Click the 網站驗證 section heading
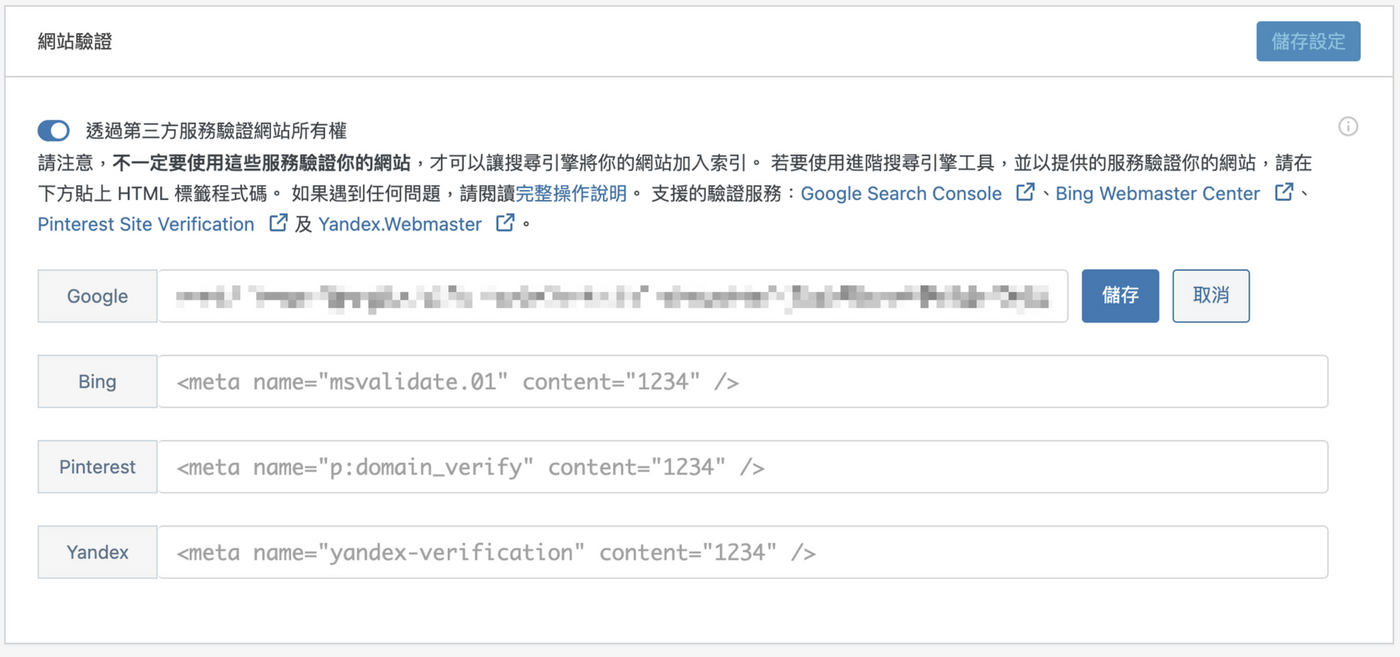This screenshot has height=657, width=1400. click(75, 42)
